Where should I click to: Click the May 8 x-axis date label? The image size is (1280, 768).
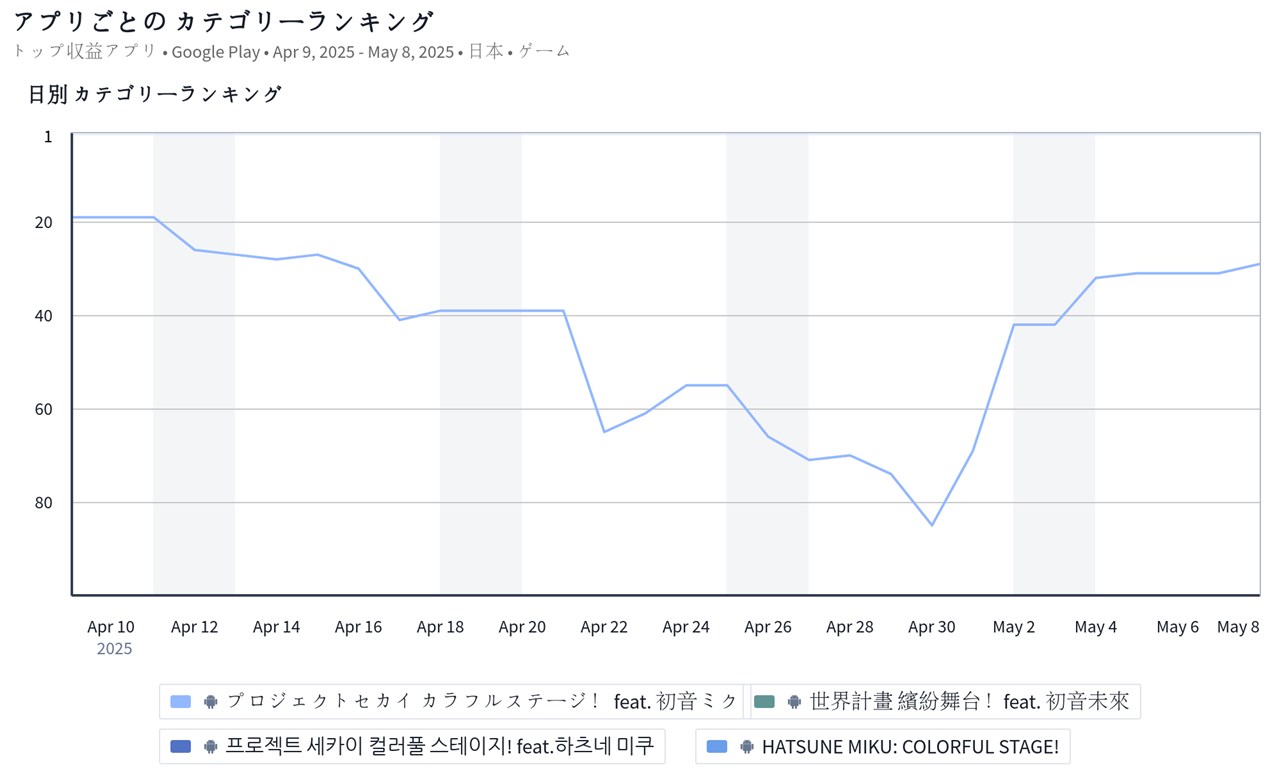tap(1238, 627)
